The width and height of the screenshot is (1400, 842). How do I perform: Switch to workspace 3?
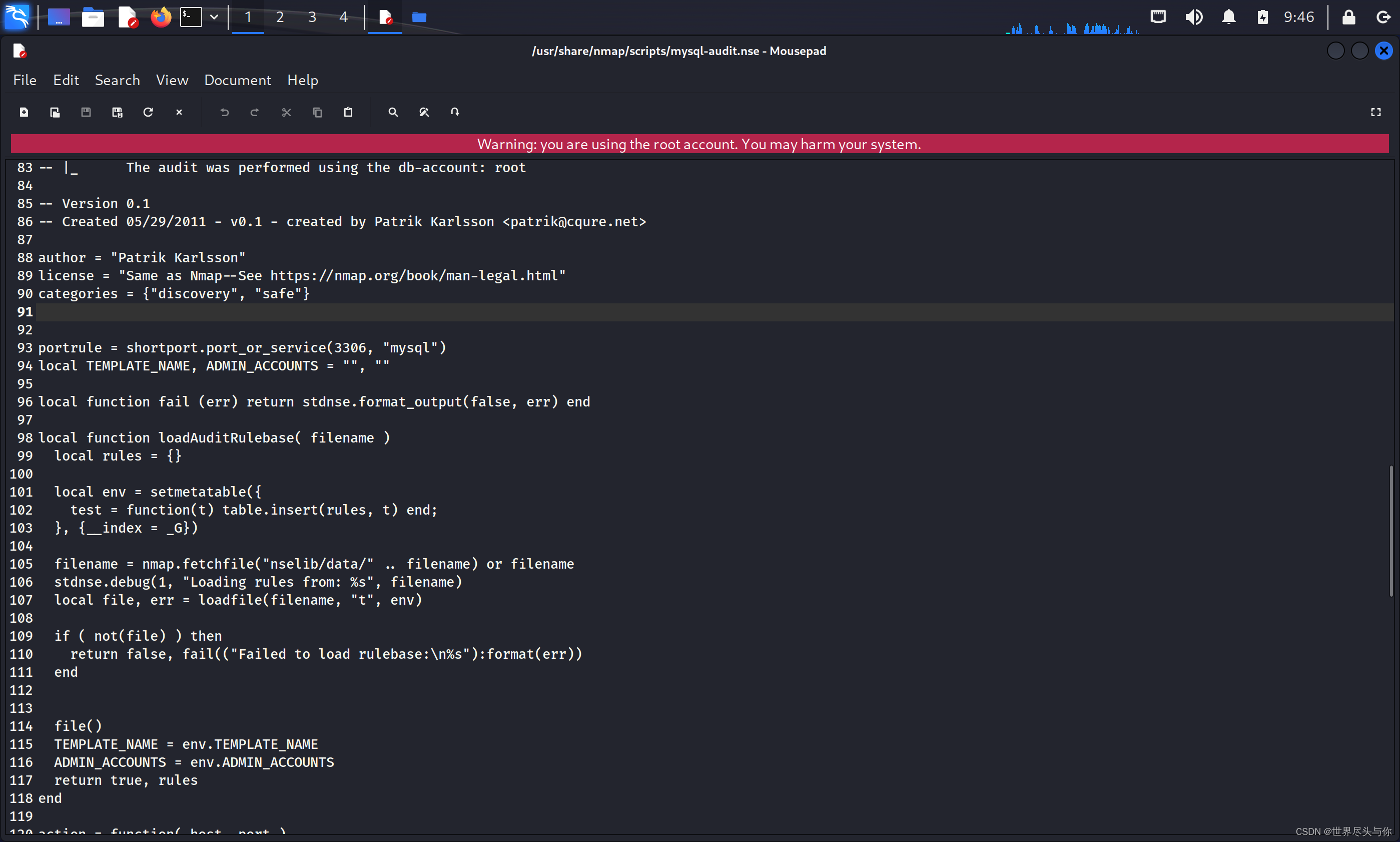[312, 17]
